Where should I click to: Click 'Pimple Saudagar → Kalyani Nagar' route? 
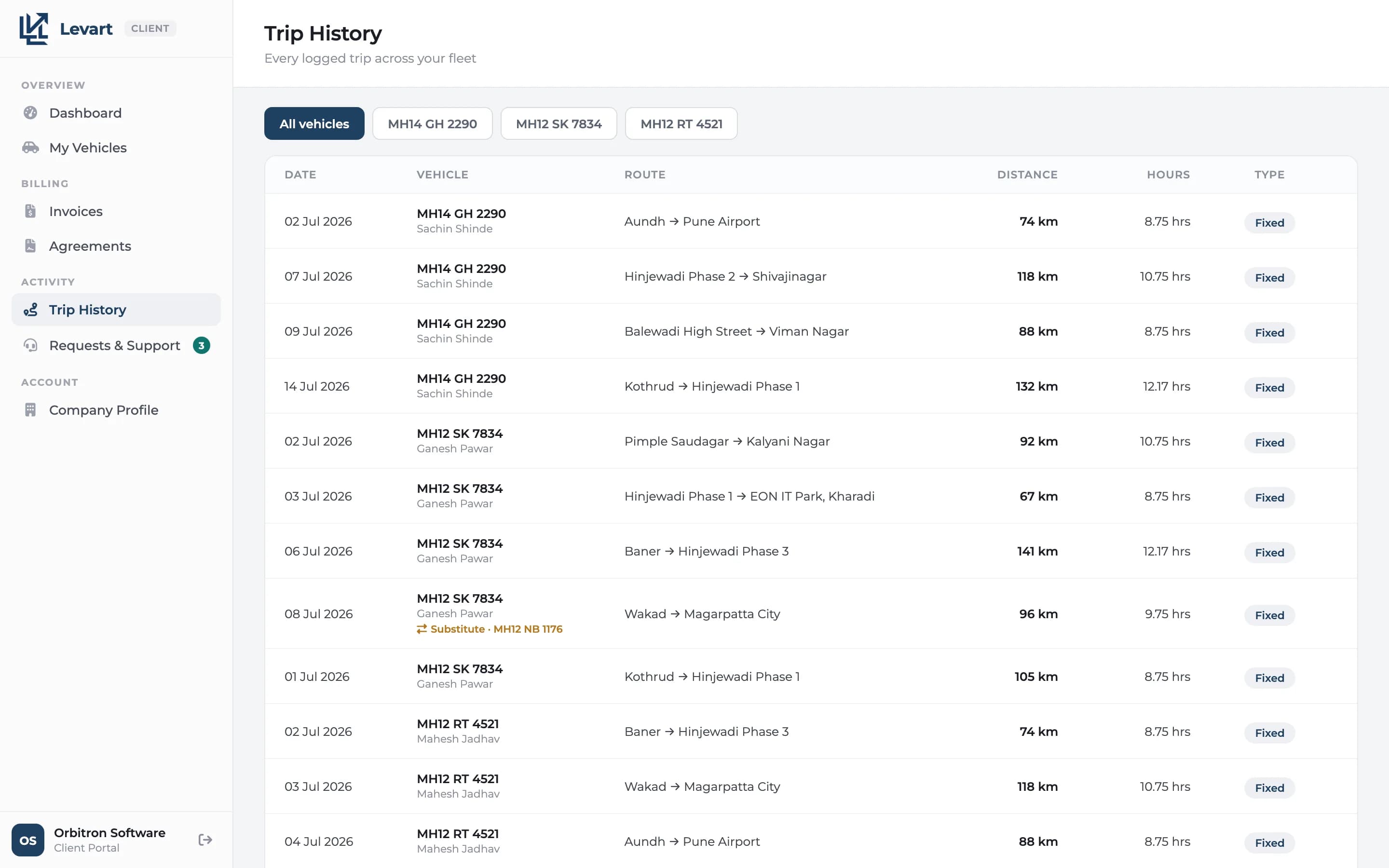click(x=727, y=441)
